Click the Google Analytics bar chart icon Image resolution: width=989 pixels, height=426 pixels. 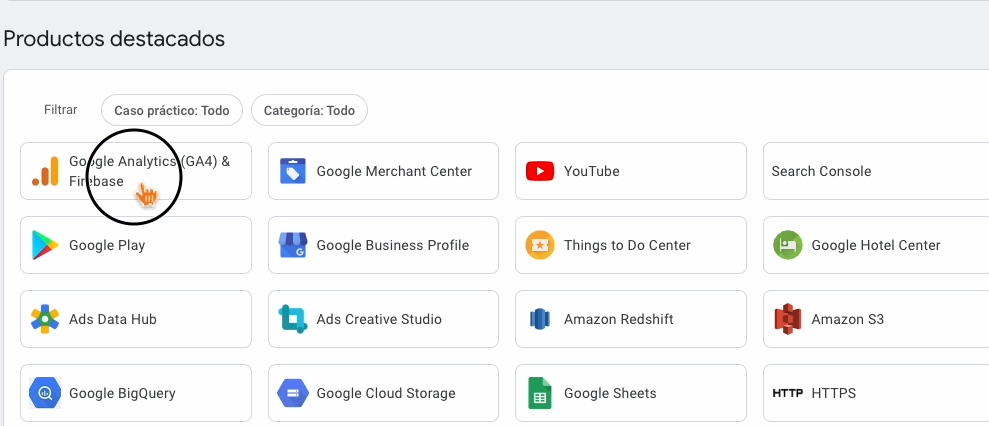45,172
